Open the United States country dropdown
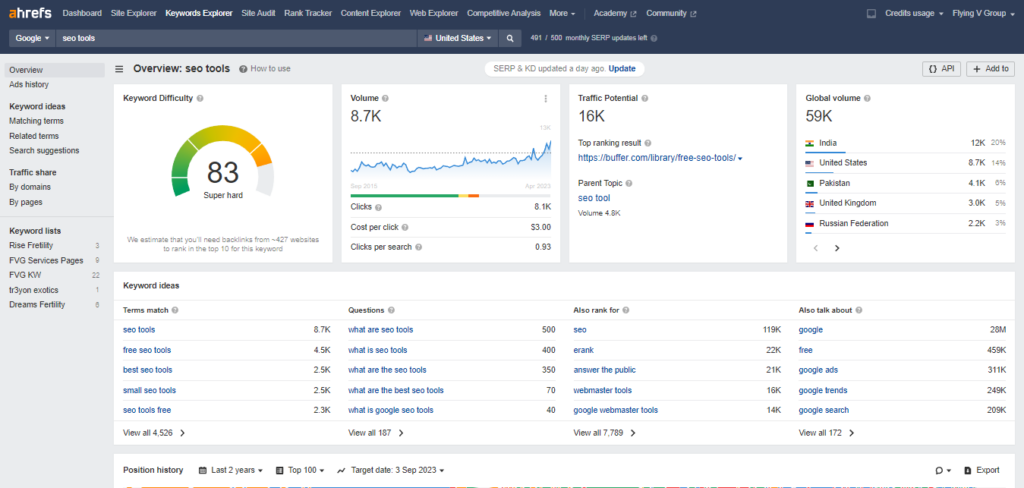Viewport: 1024px width, 488px height. (x=458, y=38)
